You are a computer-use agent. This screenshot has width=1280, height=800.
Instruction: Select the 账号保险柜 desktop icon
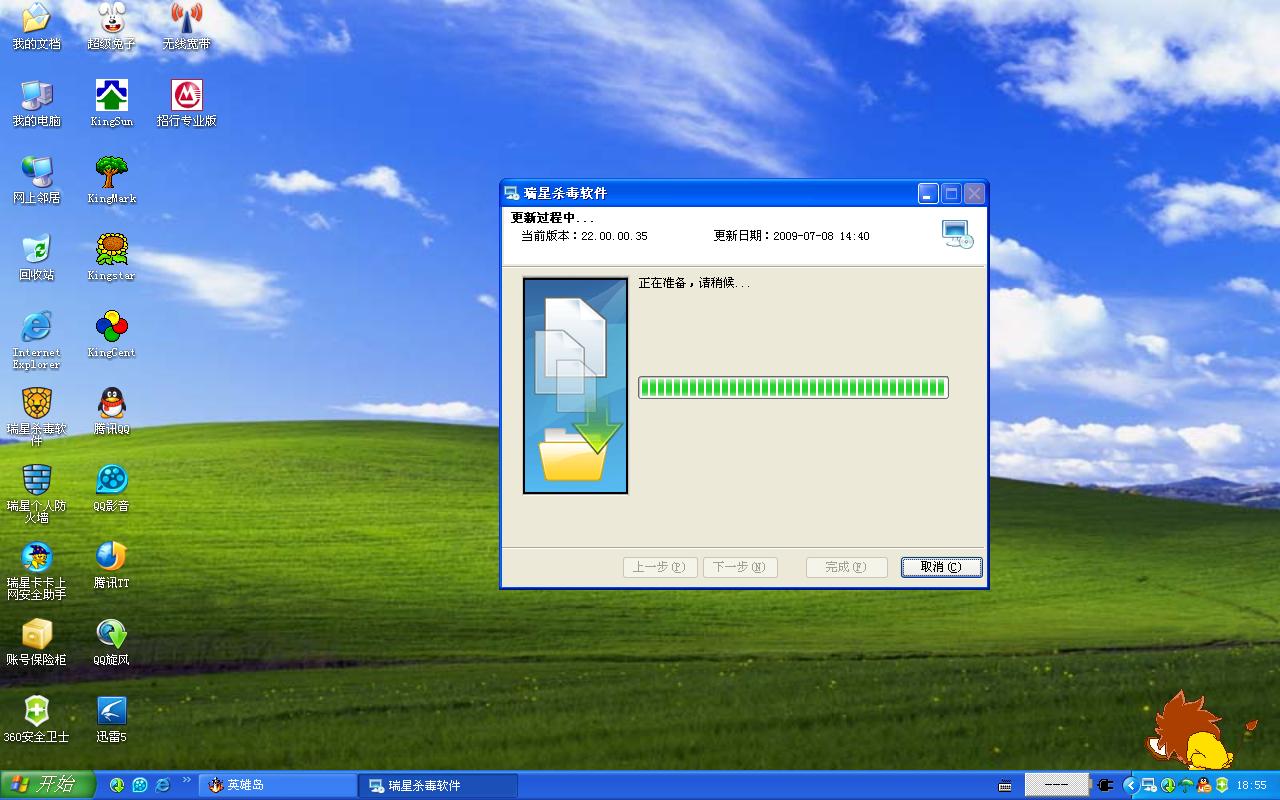pyautogui.click(x=36, y=643)
